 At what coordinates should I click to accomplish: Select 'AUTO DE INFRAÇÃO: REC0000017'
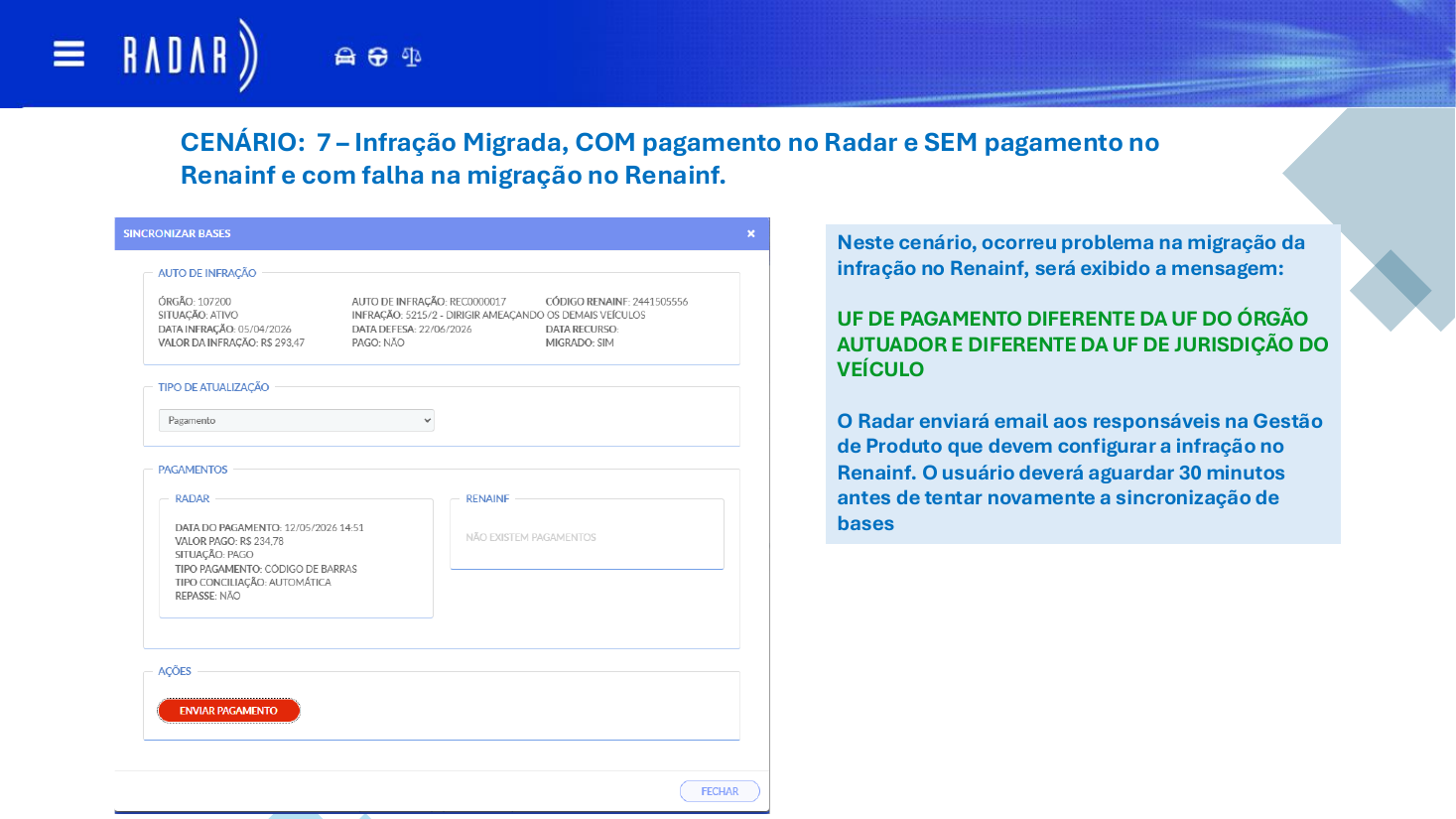429,301
